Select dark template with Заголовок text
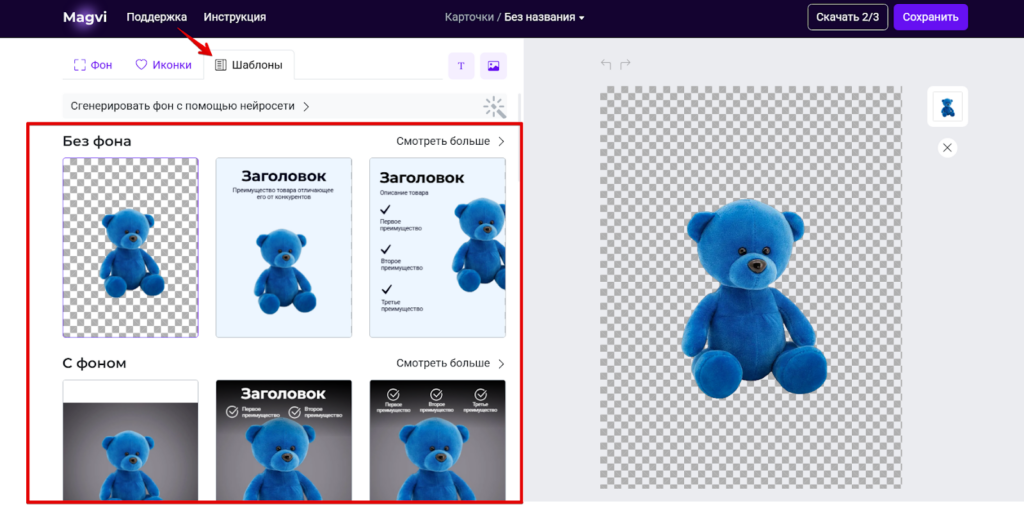1024x506 pixels. pyautogui.click(x=283, y=440)
